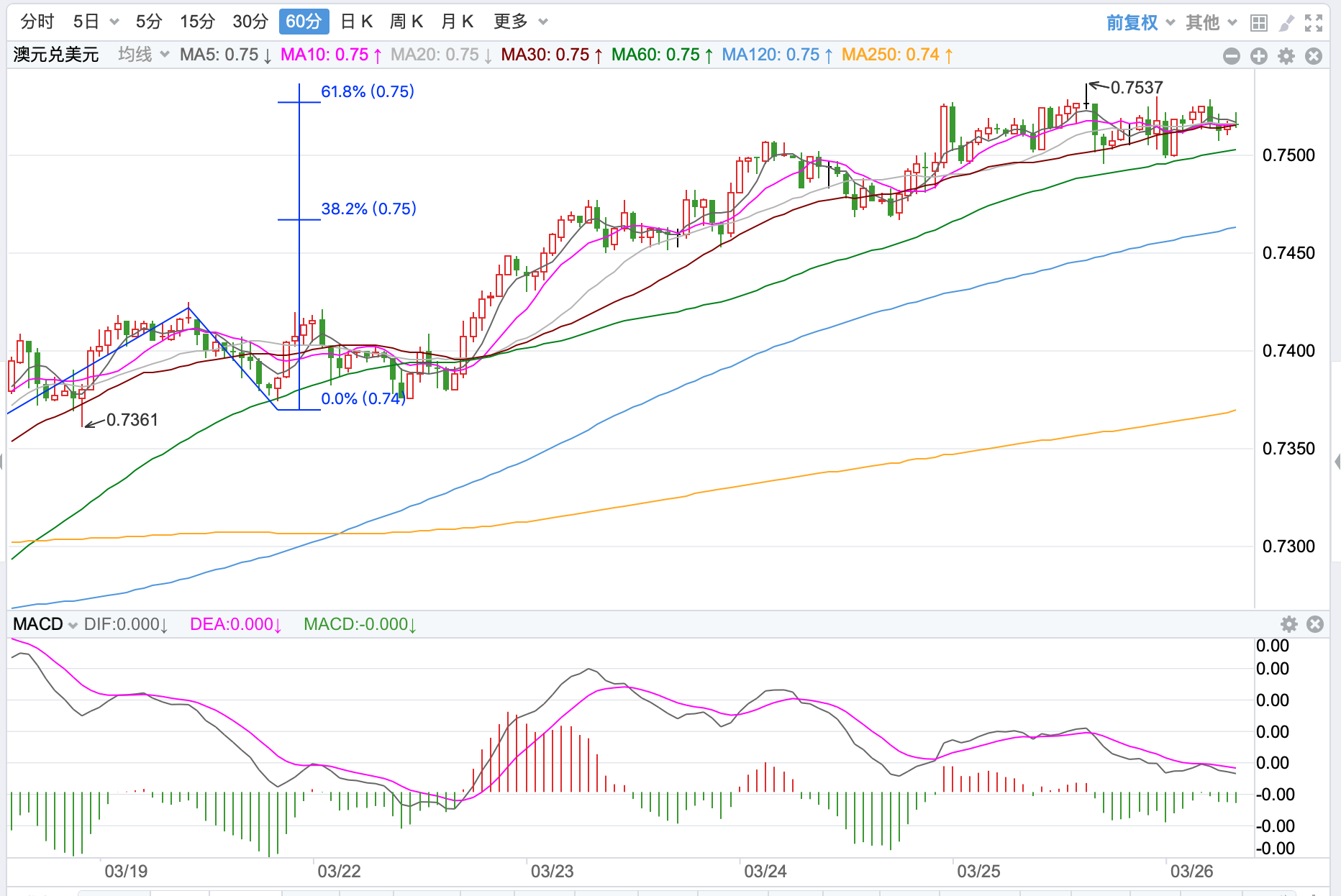Click the DIF value label
The height and width of the screenshot is (896, 1341).
click(126, 624)
